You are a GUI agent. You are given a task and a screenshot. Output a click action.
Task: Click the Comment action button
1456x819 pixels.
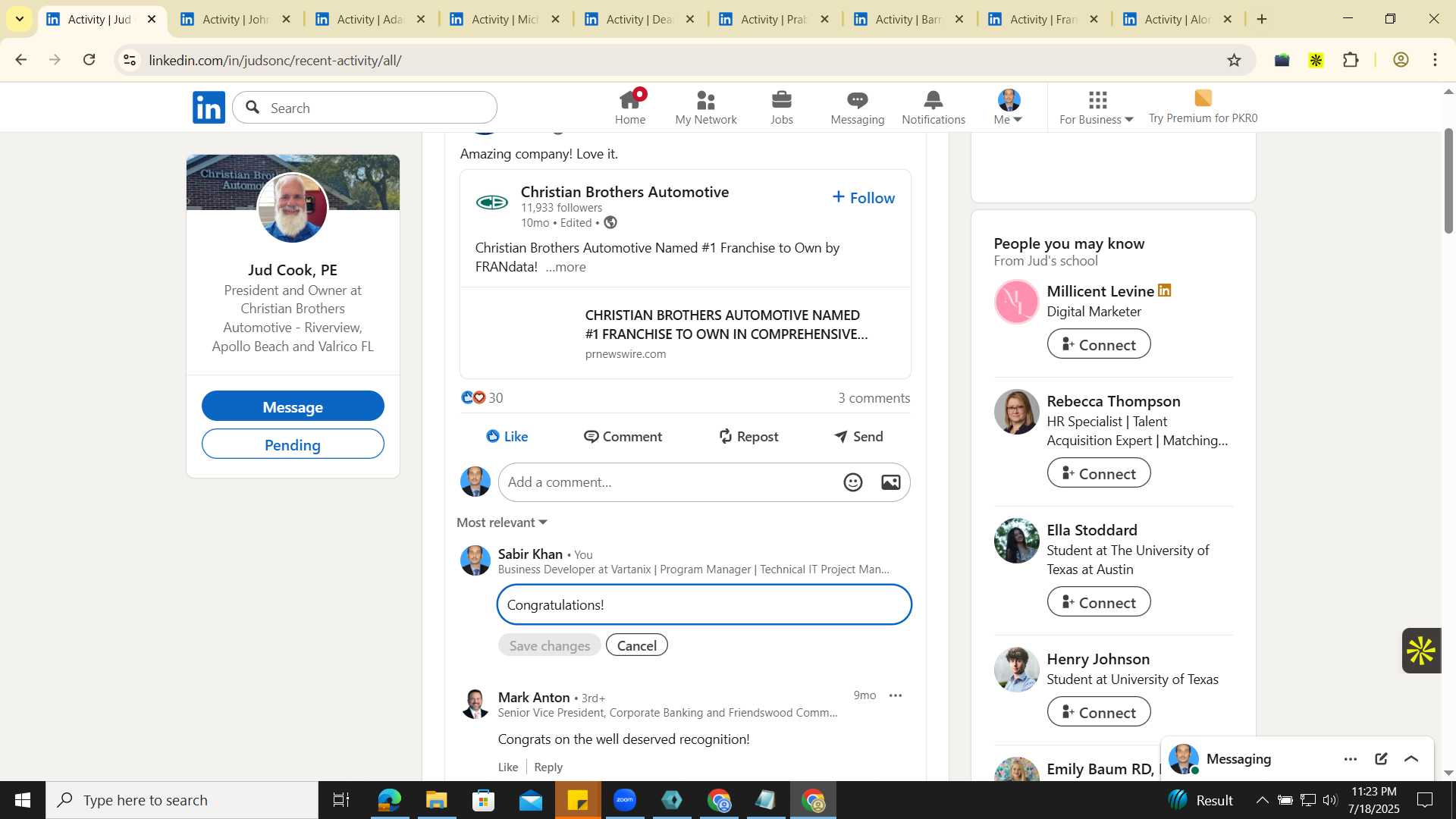point(623,436)
